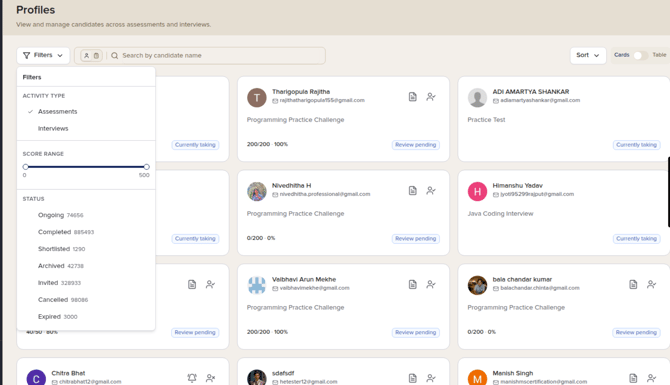The width and height of the screenshot is (670, 385).
Task: Open the Filters dropdown button
Action: (43, 56)
